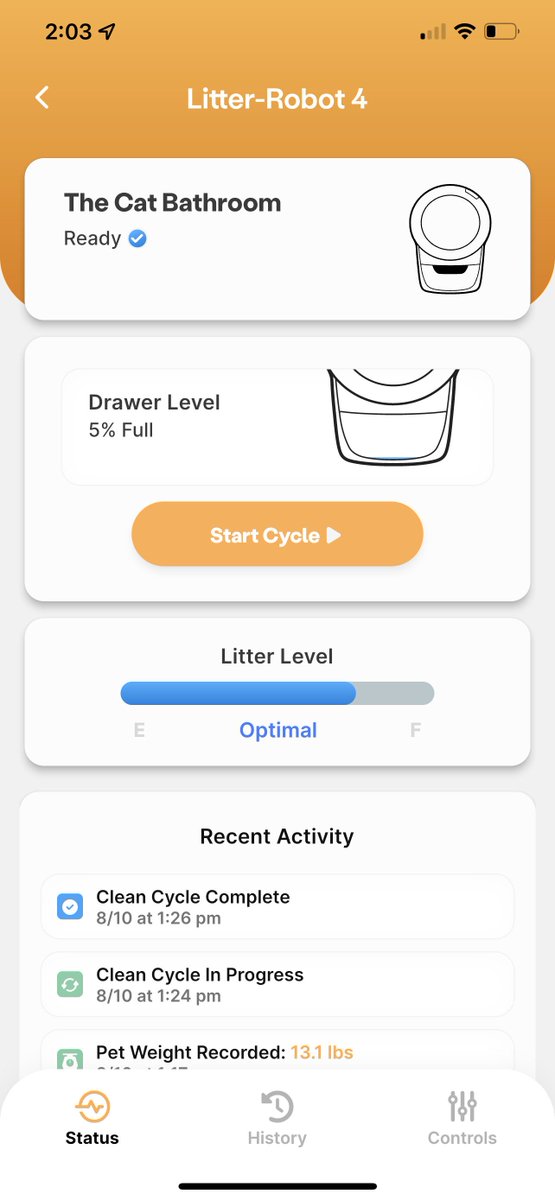The width and height of the screenshot is (555, 1200).
Task: Tap the Litter Level progress bar
Action: tap(277, 693)
